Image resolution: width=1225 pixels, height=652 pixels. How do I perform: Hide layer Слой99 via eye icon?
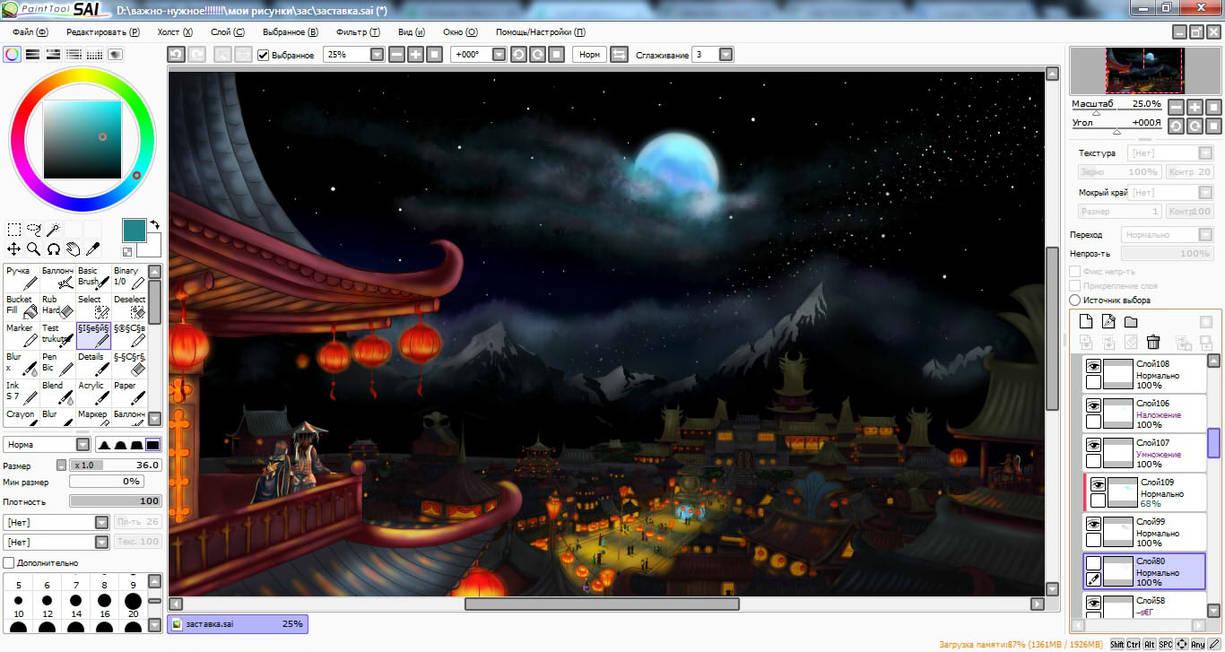click(1093, 523)
